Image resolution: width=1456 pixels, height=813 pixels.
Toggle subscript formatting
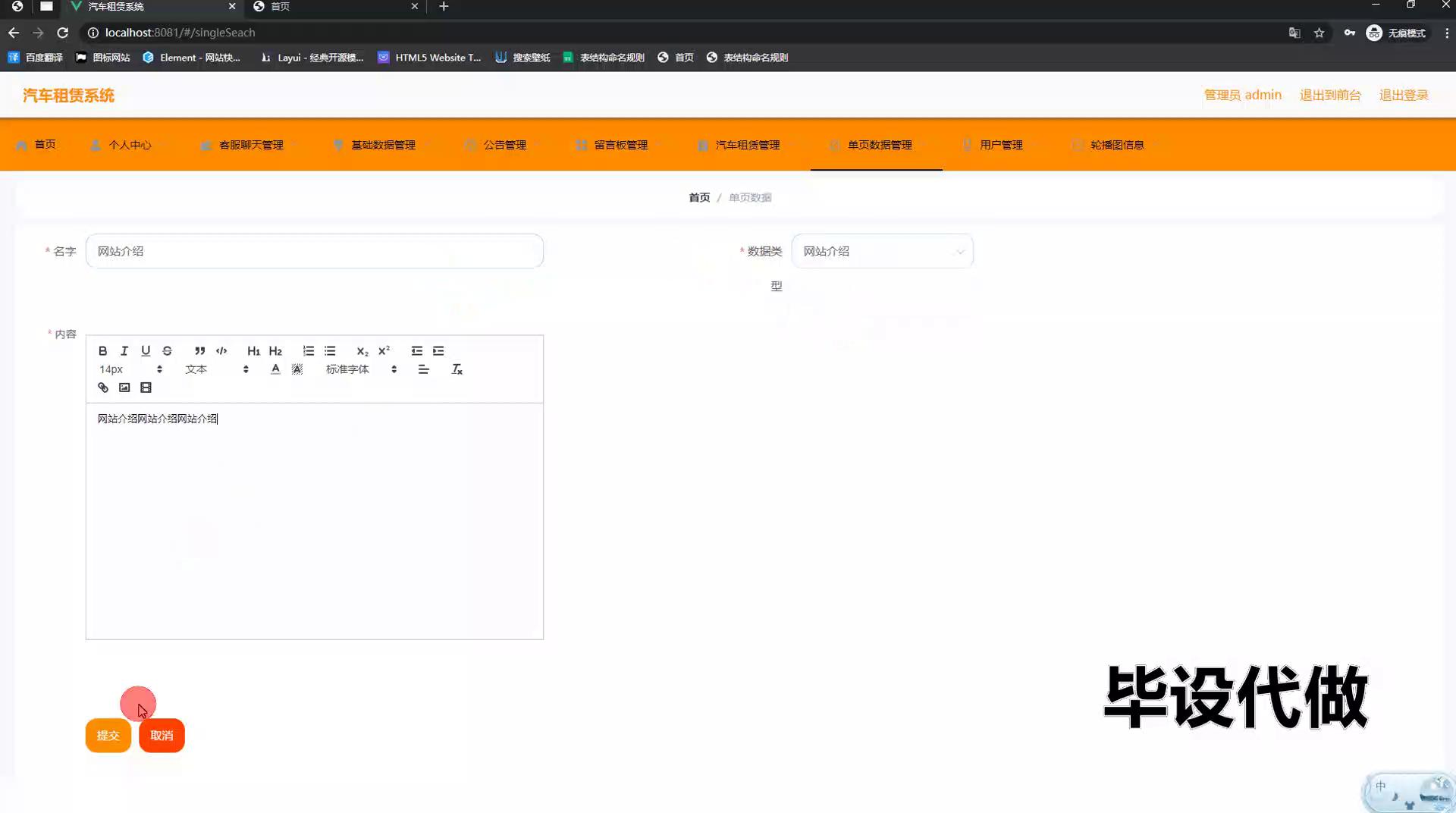(x=362, y=350)
